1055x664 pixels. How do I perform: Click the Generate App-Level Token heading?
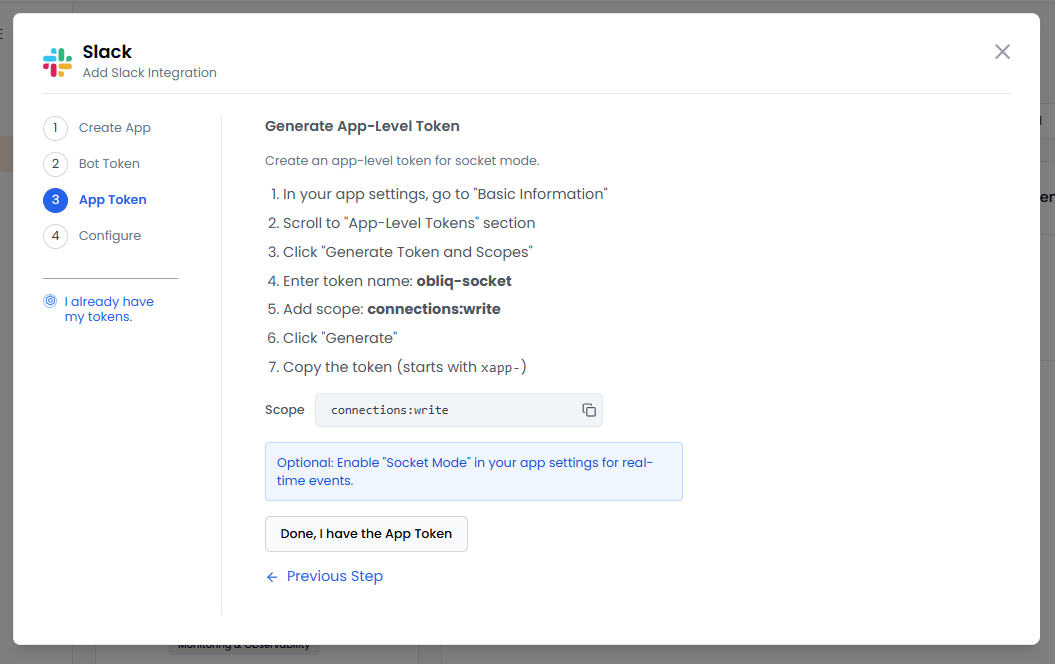362,126
